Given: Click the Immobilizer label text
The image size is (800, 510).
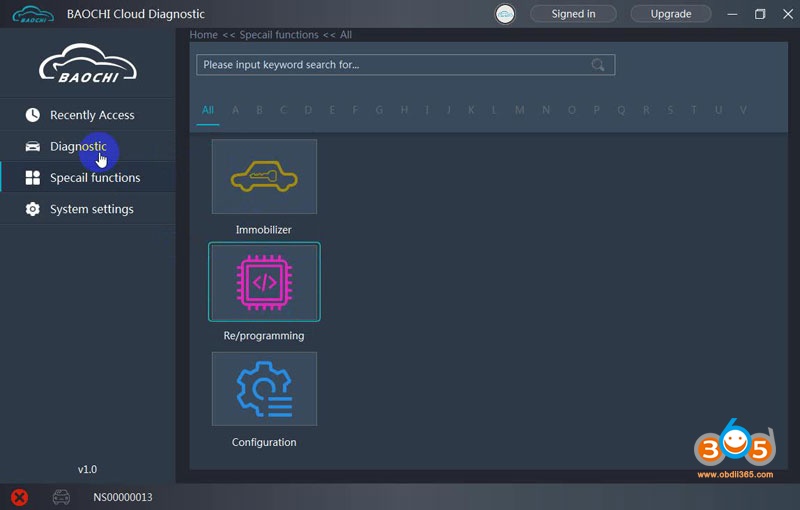Looking at the screenshot, I should 264,230.
